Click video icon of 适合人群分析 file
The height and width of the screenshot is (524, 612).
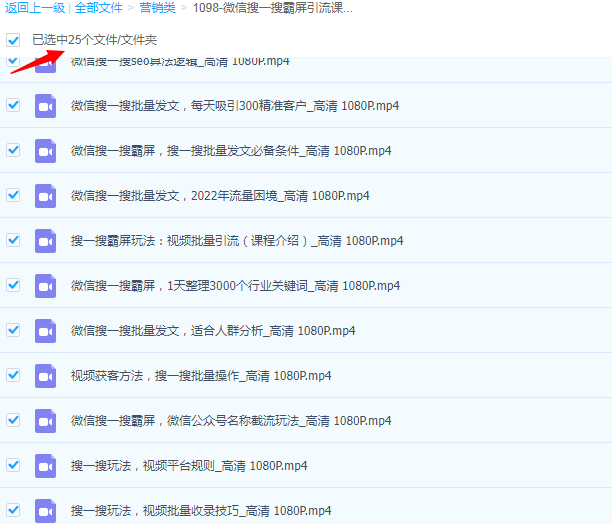[x=45, y=331]
